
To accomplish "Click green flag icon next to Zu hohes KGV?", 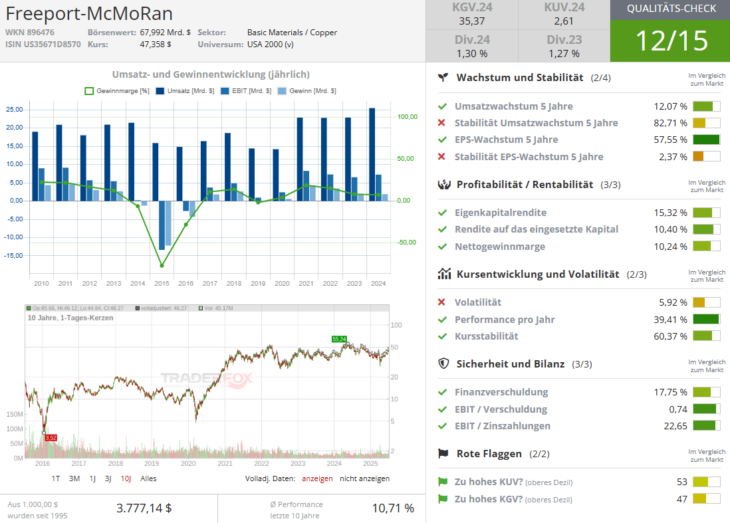I will click(442, 499).
